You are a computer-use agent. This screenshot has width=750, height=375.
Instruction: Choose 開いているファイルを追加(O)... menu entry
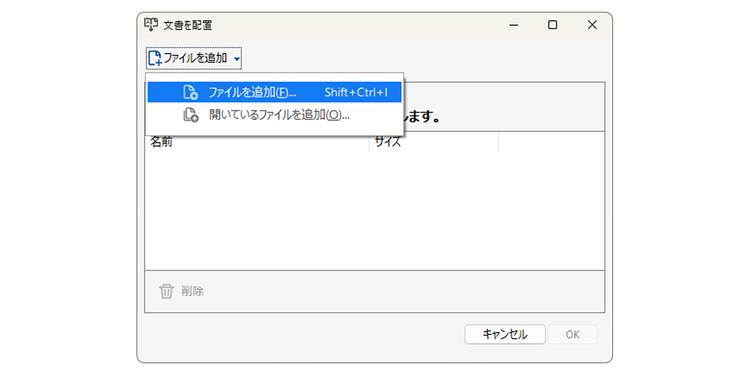tap(274, 115)
